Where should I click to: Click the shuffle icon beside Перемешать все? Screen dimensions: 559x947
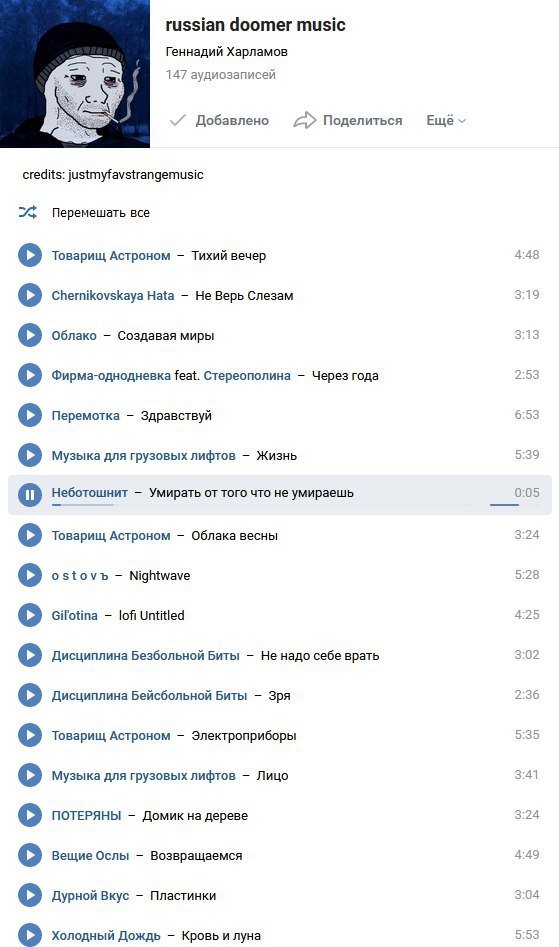(28, 212)
